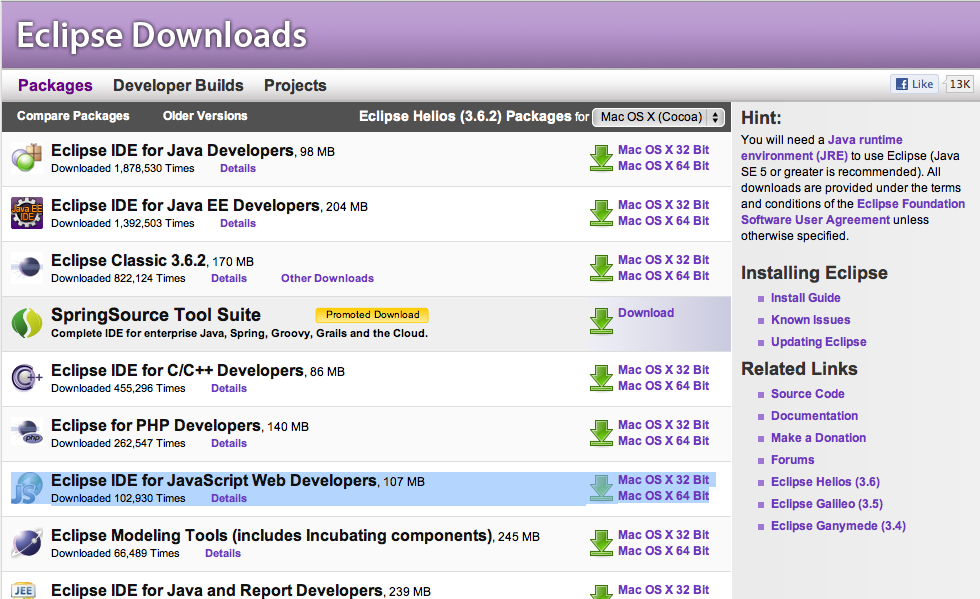Click green download arrow for Java EE Developers
Screen dimensions: 980x599
[601, 213]
